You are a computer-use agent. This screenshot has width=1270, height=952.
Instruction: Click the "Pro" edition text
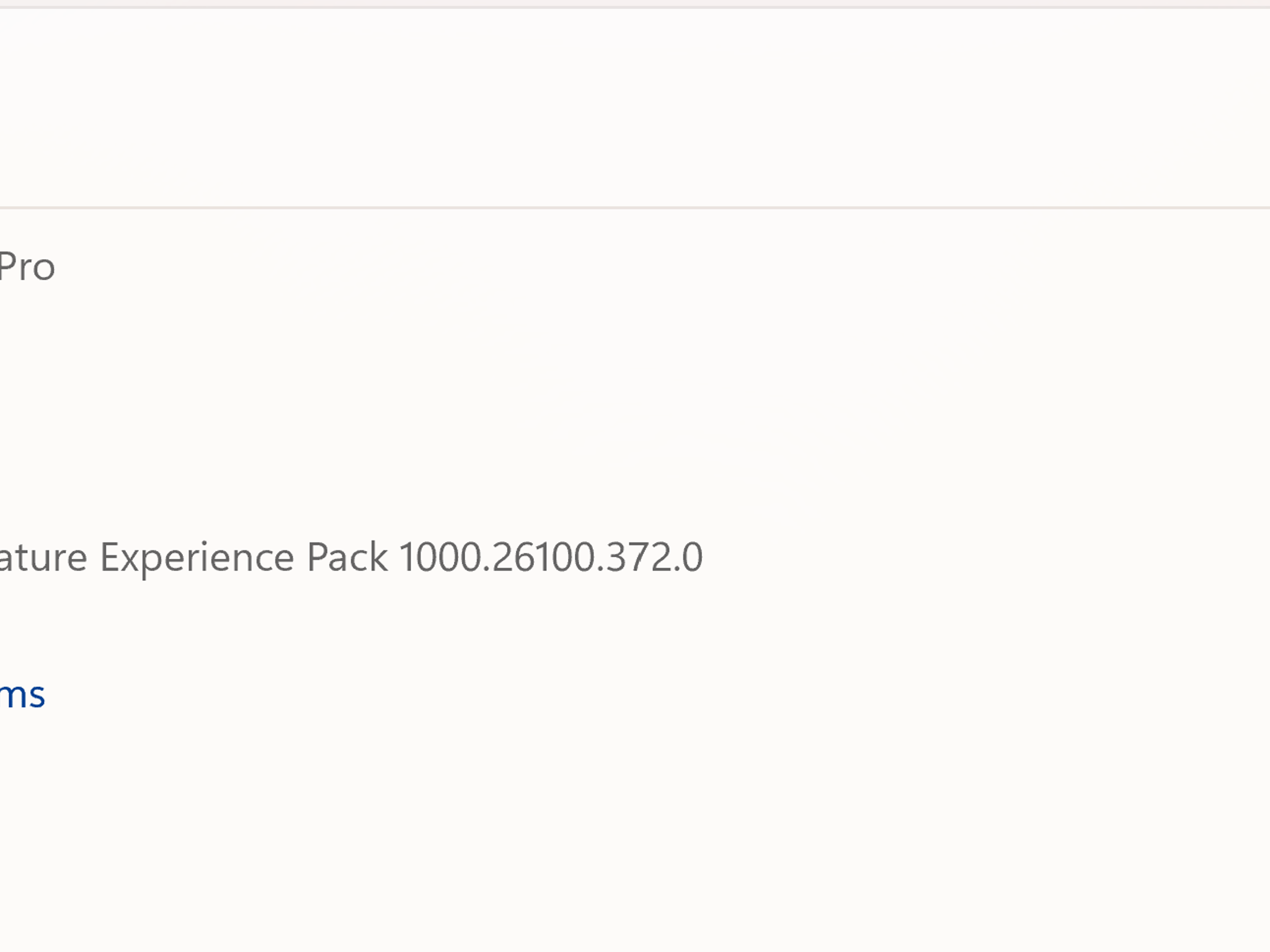pyautogui.click(x=27, y=267)
